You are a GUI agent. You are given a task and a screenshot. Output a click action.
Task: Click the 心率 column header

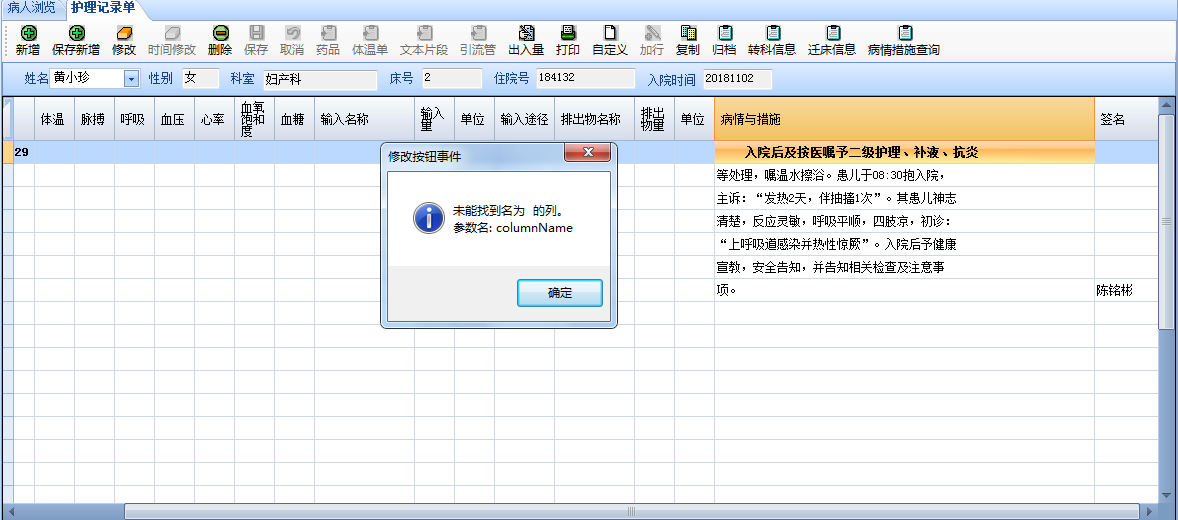213,119
